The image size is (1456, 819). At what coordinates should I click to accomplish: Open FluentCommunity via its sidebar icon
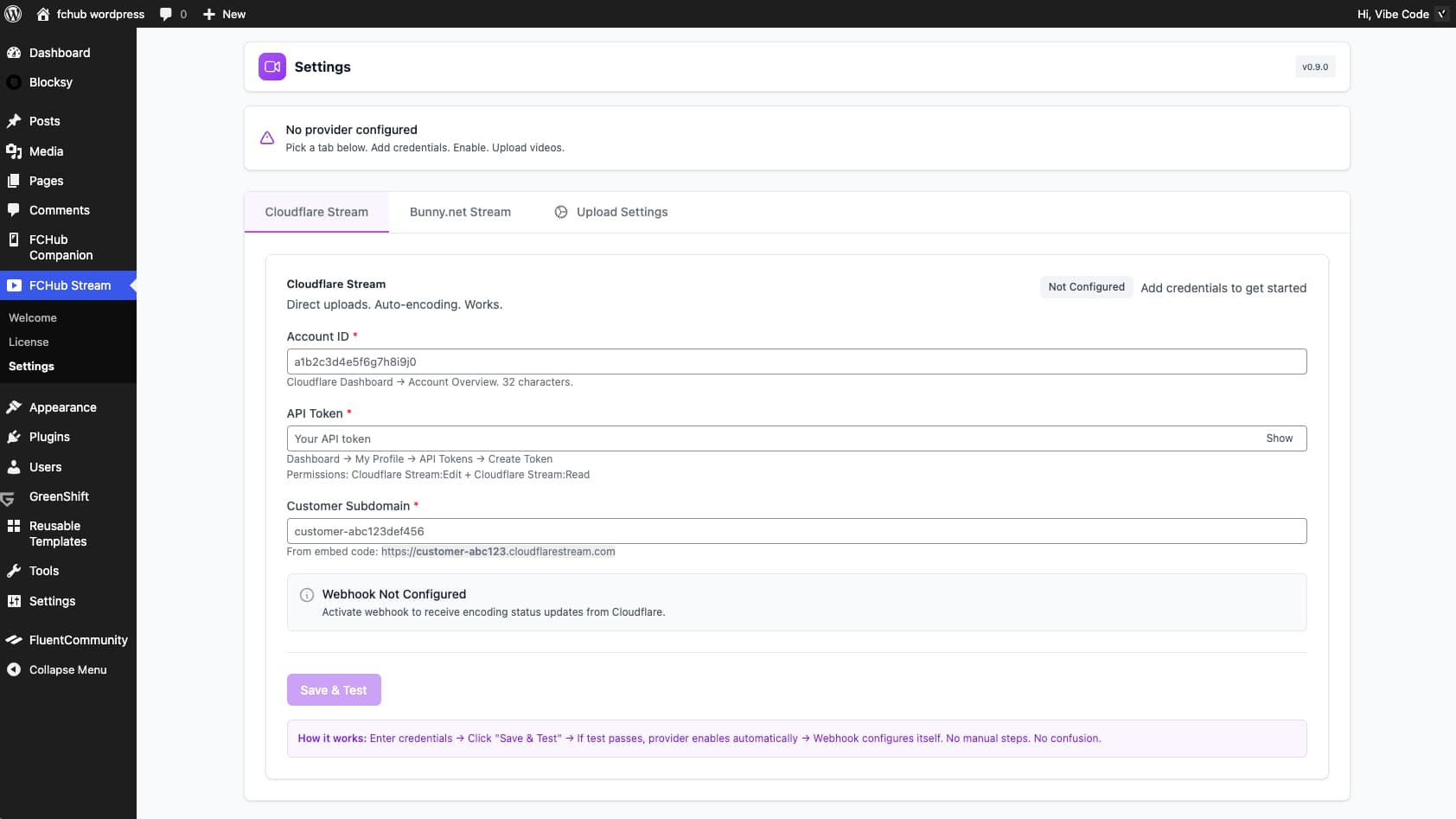(x=14, y=640)
